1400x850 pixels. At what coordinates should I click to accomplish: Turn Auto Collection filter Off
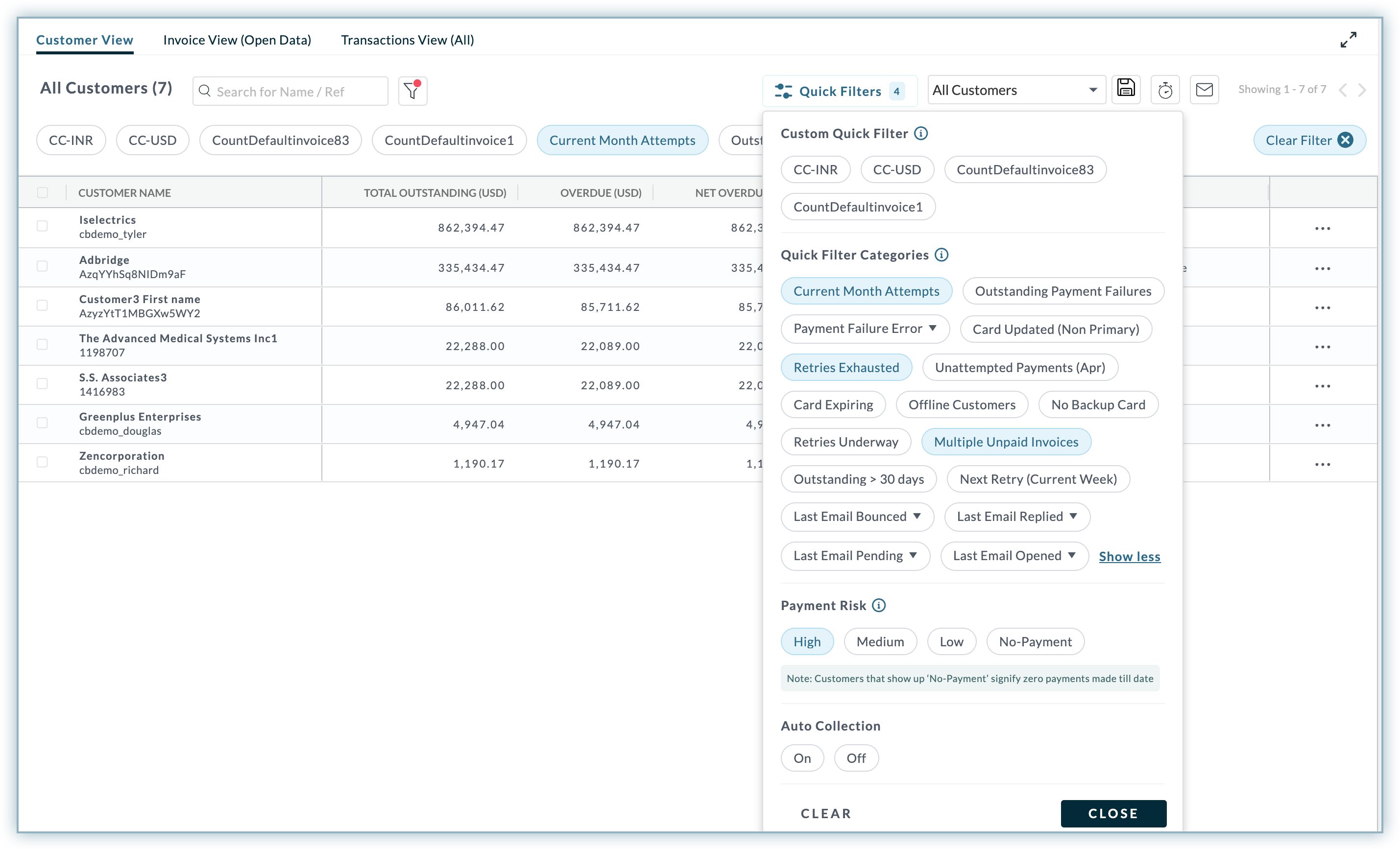(x=856, y=758)
